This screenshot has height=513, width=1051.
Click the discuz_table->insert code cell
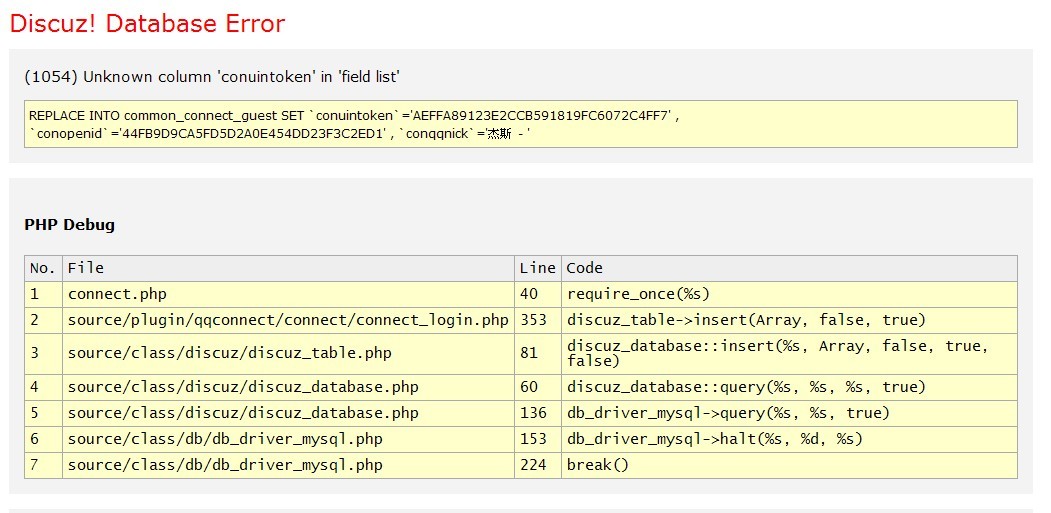pos(746,320)
